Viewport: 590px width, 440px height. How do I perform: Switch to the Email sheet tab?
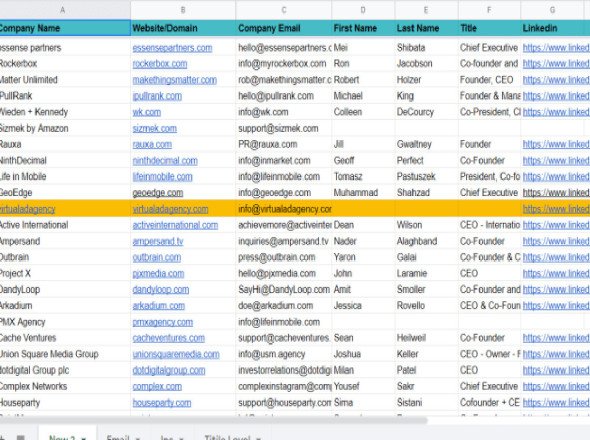(118, 438)
